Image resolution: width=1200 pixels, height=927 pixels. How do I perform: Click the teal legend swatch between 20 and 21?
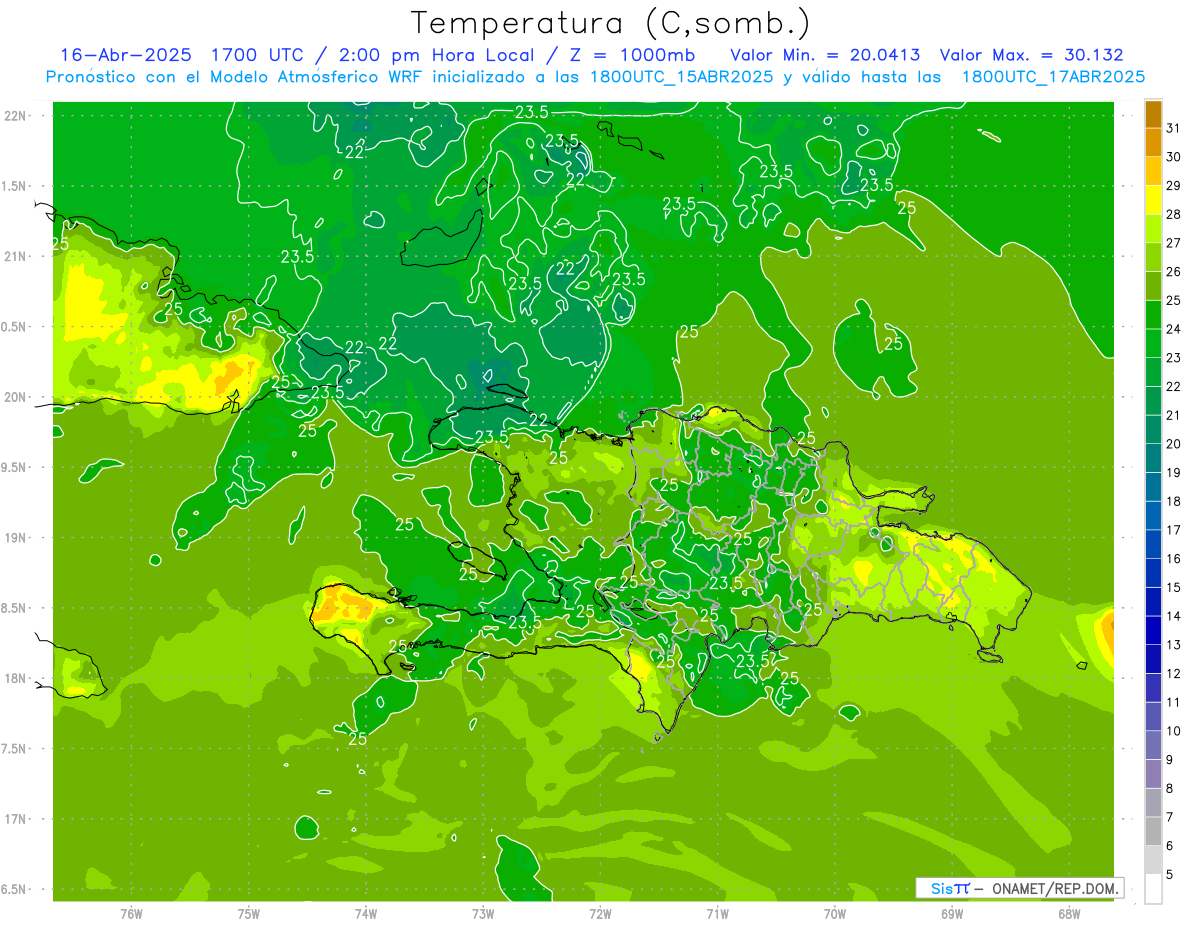click(x=1153, y=430)
